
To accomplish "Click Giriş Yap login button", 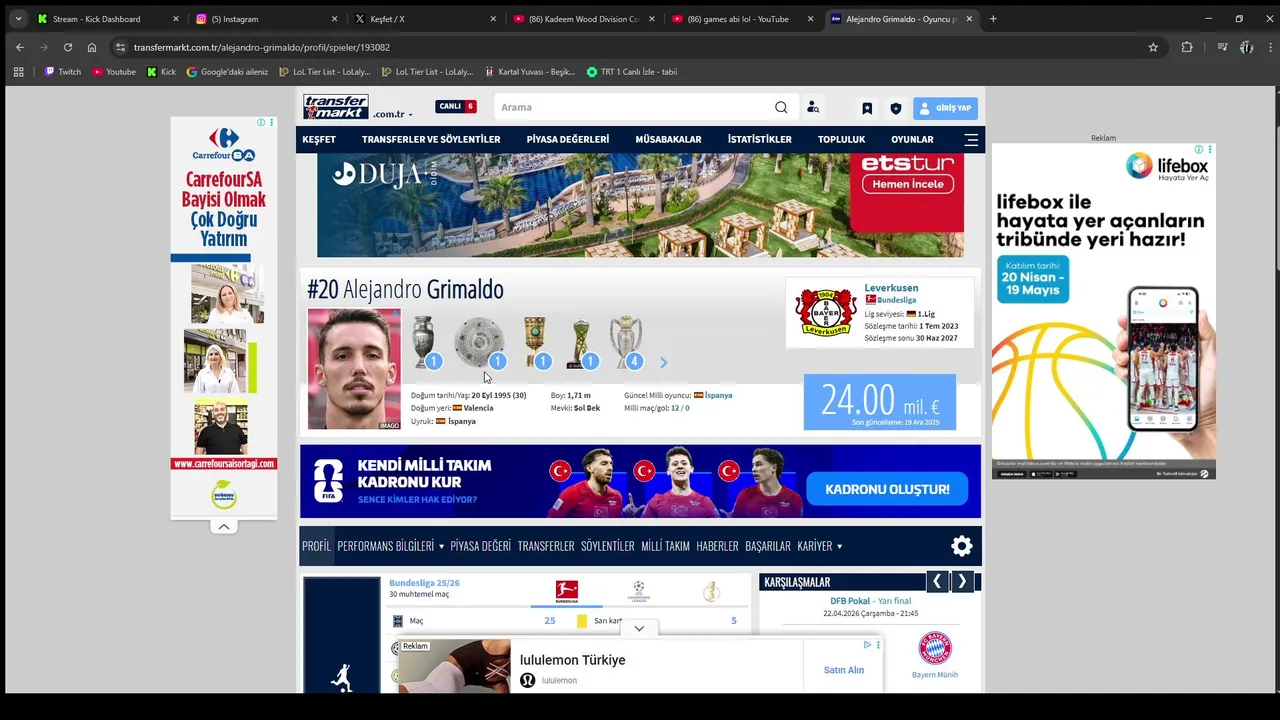I will pyautogui.click(x=945, y=108).
